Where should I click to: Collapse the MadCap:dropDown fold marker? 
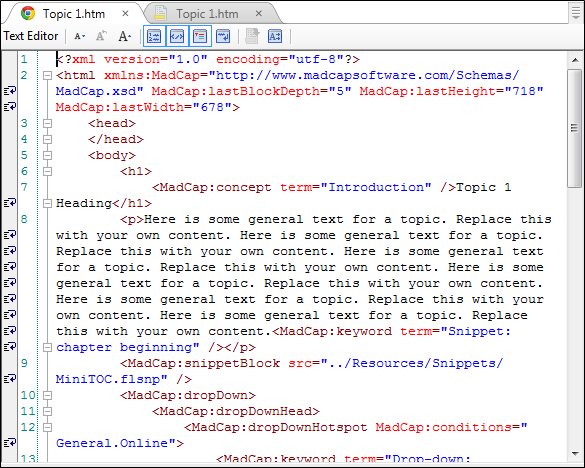click(x=47, y=396)
